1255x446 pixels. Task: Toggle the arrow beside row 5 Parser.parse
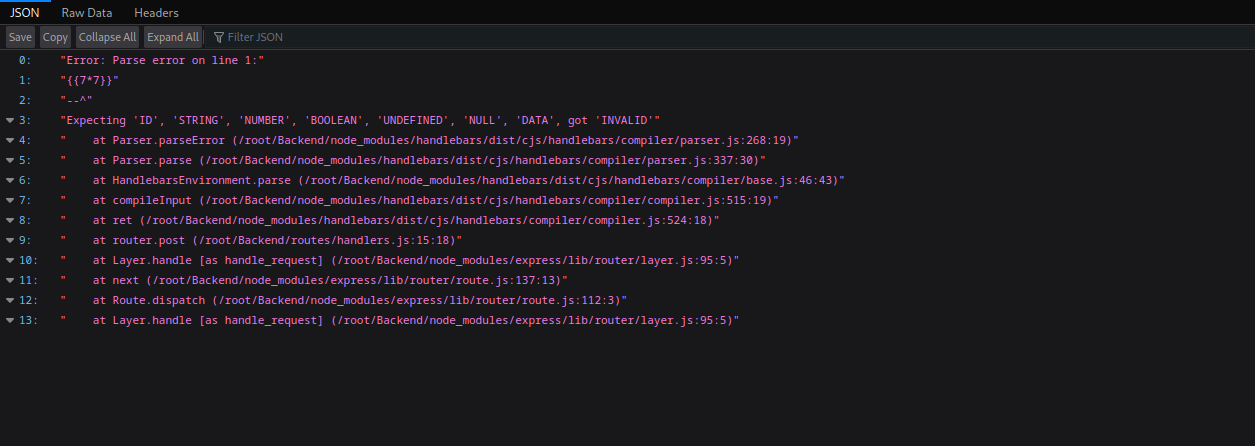pyautogui.click(x=10, y=160)
